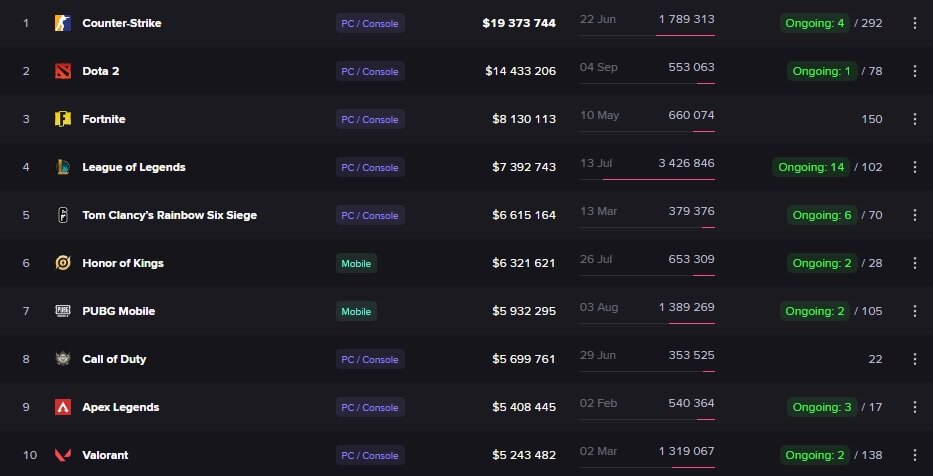Open the three-dot menu for Counter-Strike
The height and width of the screenshot is (476, 933).
point(914,23)
